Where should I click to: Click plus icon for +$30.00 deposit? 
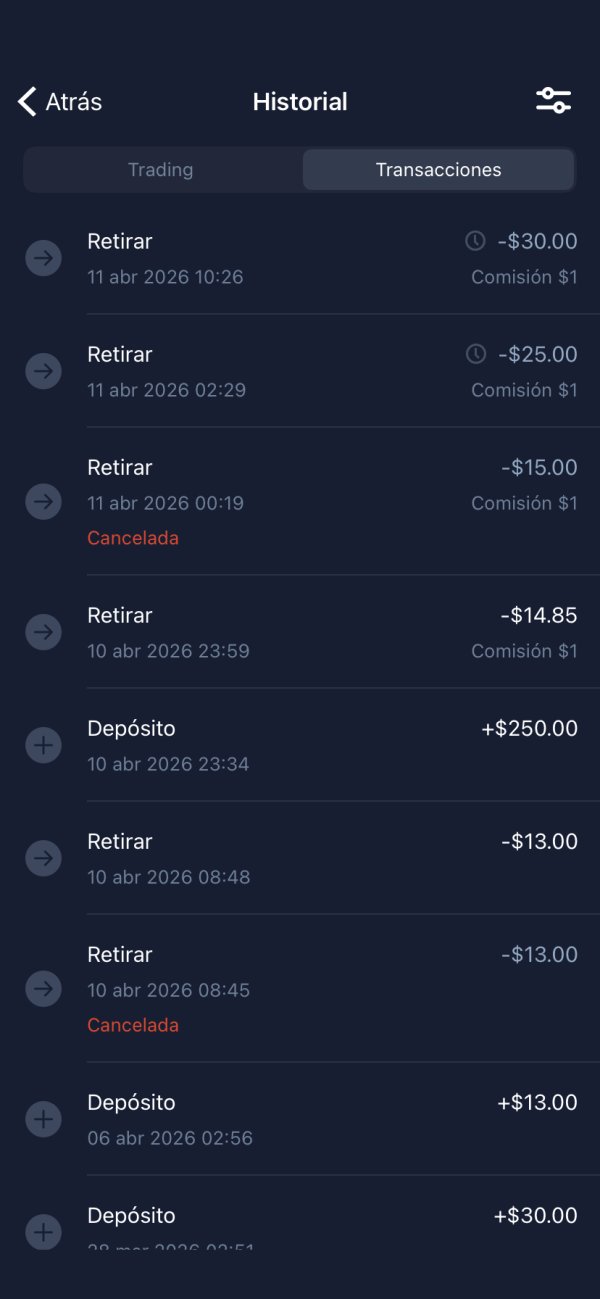[x=43, y=1232]
